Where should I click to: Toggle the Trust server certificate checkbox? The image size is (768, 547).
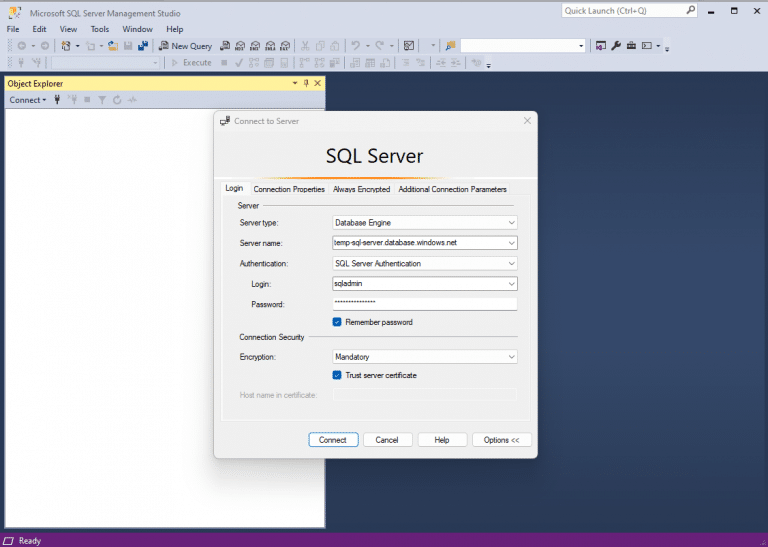pyautogui.click(x=337, y=376)
